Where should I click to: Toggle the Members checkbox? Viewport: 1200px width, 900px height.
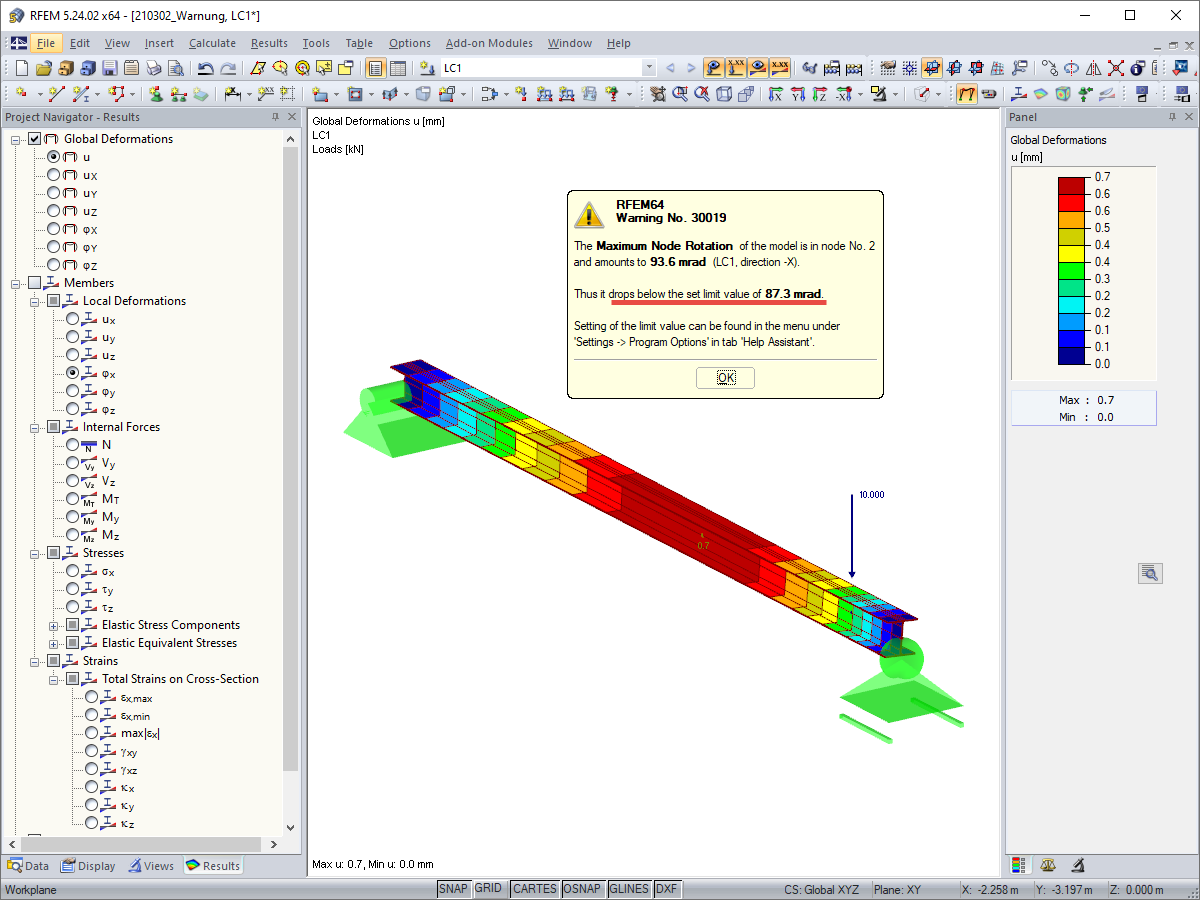[35, 283]
